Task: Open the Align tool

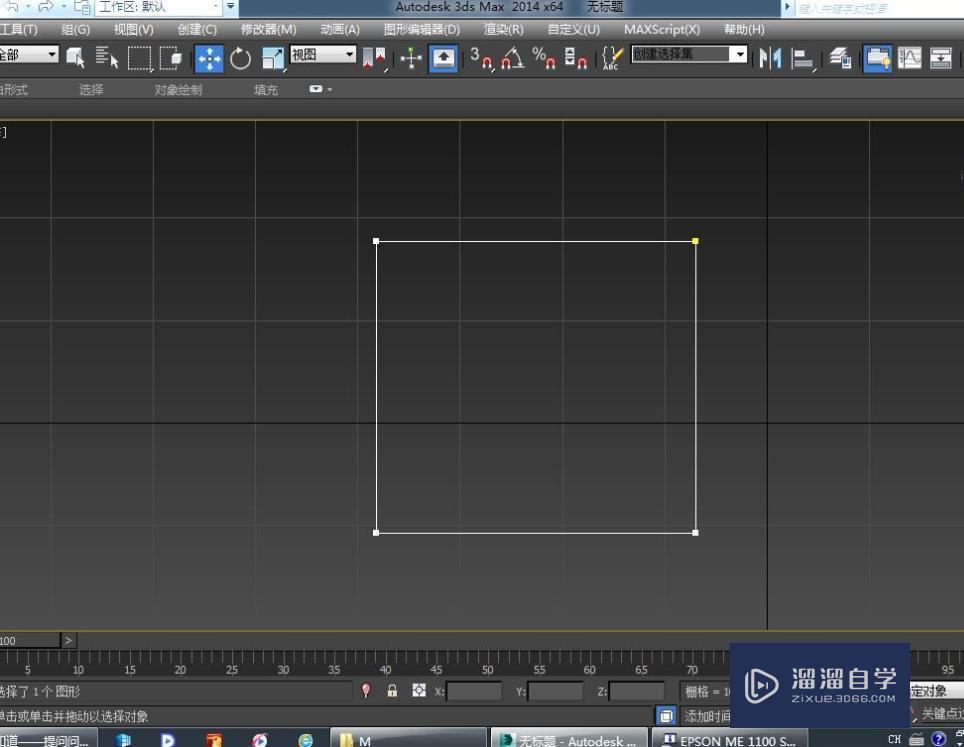Action: (x=802, y=58)
